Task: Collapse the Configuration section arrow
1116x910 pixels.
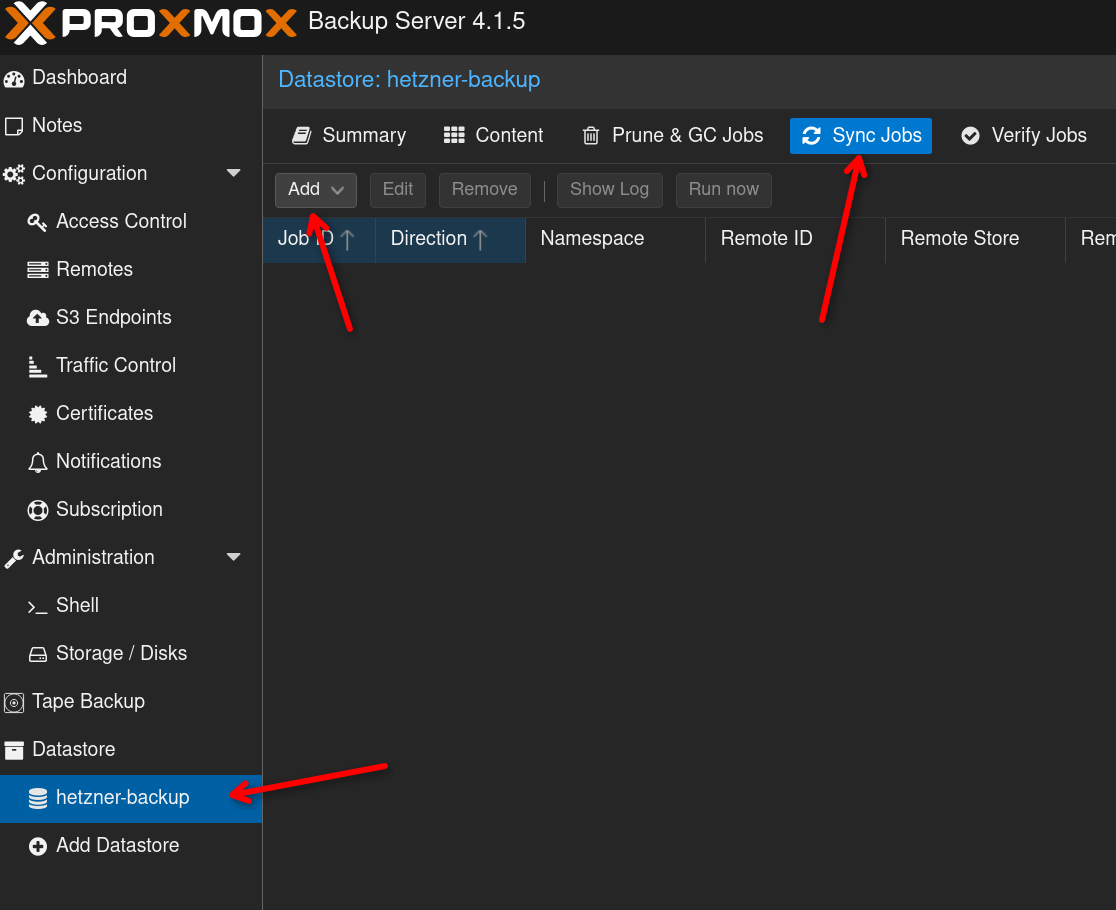Action: point(234,173)
